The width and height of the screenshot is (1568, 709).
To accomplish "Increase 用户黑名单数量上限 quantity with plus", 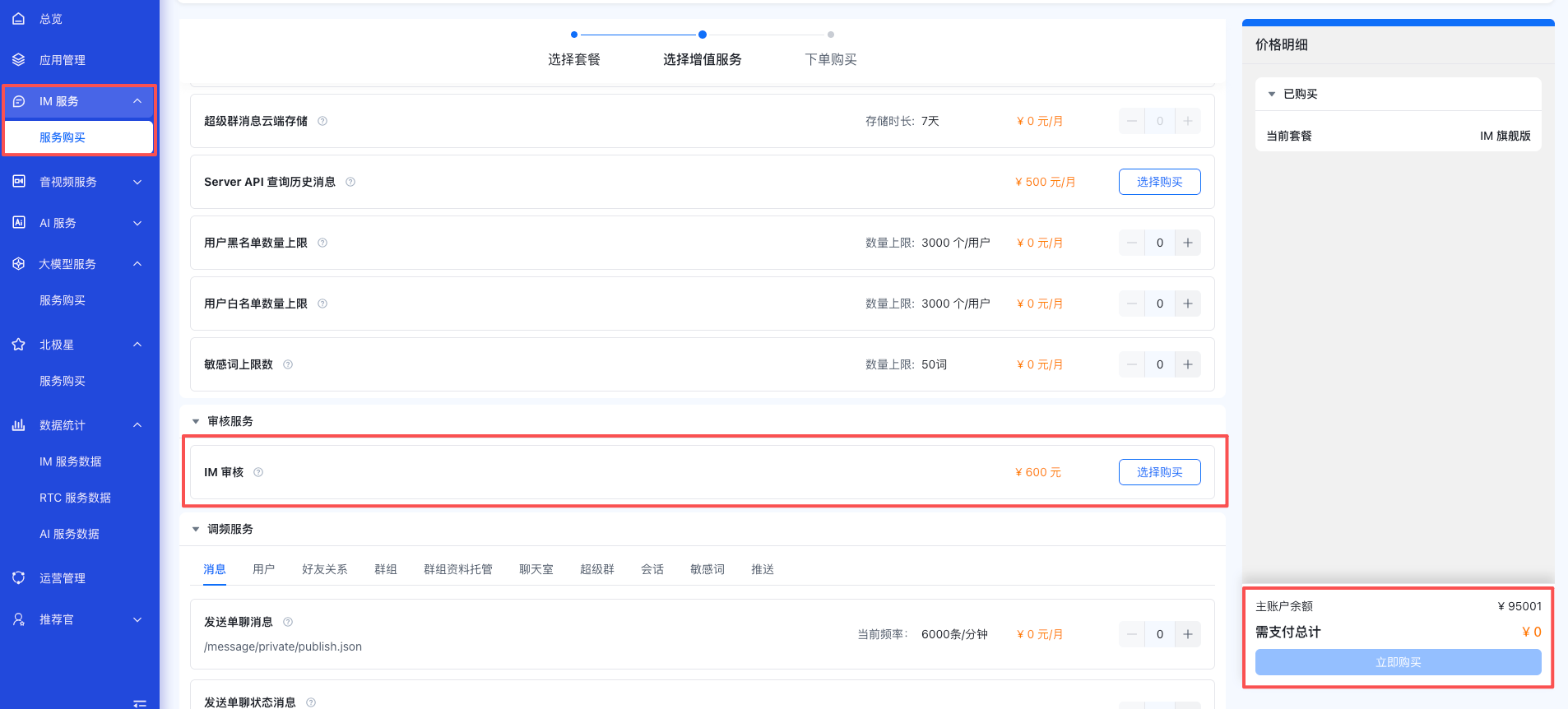I will click(x=1188, y=243).
